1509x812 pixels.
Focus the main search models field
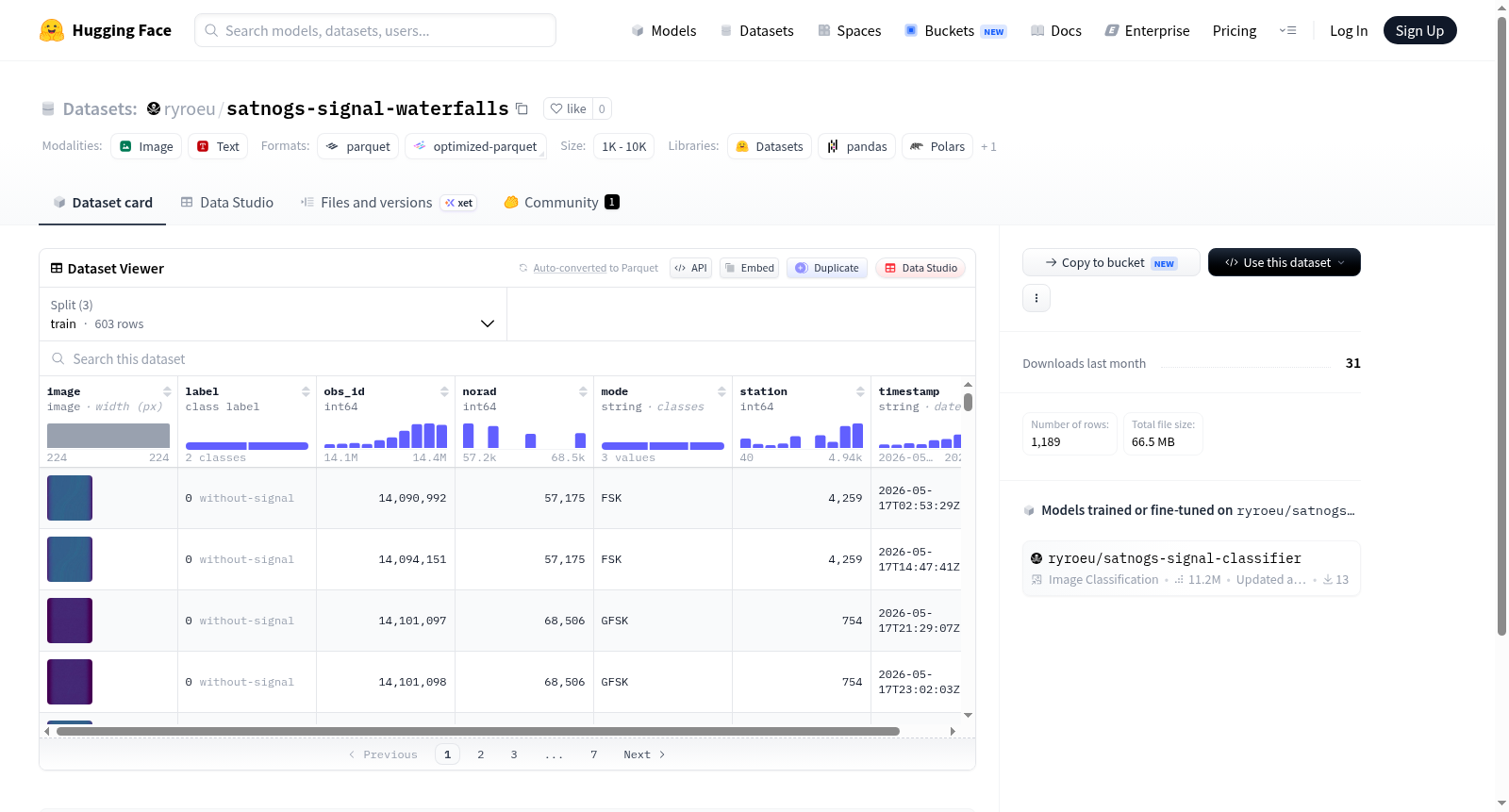coord(375,30)
